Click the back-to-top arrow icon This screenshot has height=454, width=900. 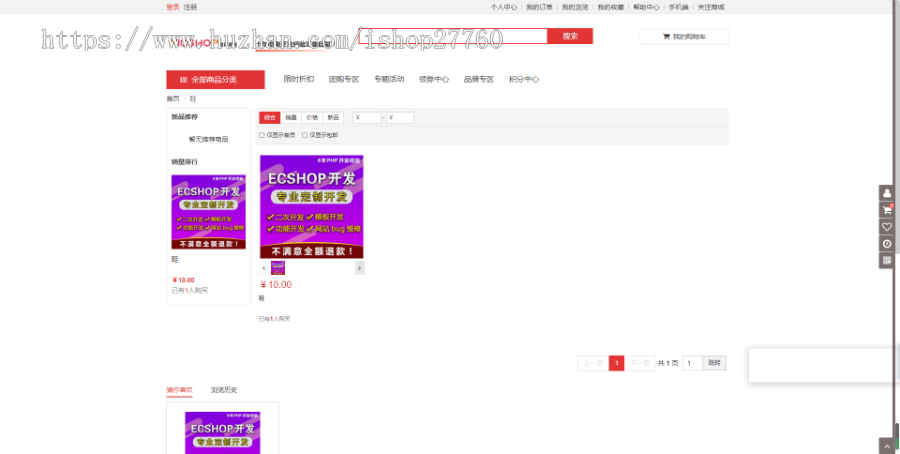[887, 445]
